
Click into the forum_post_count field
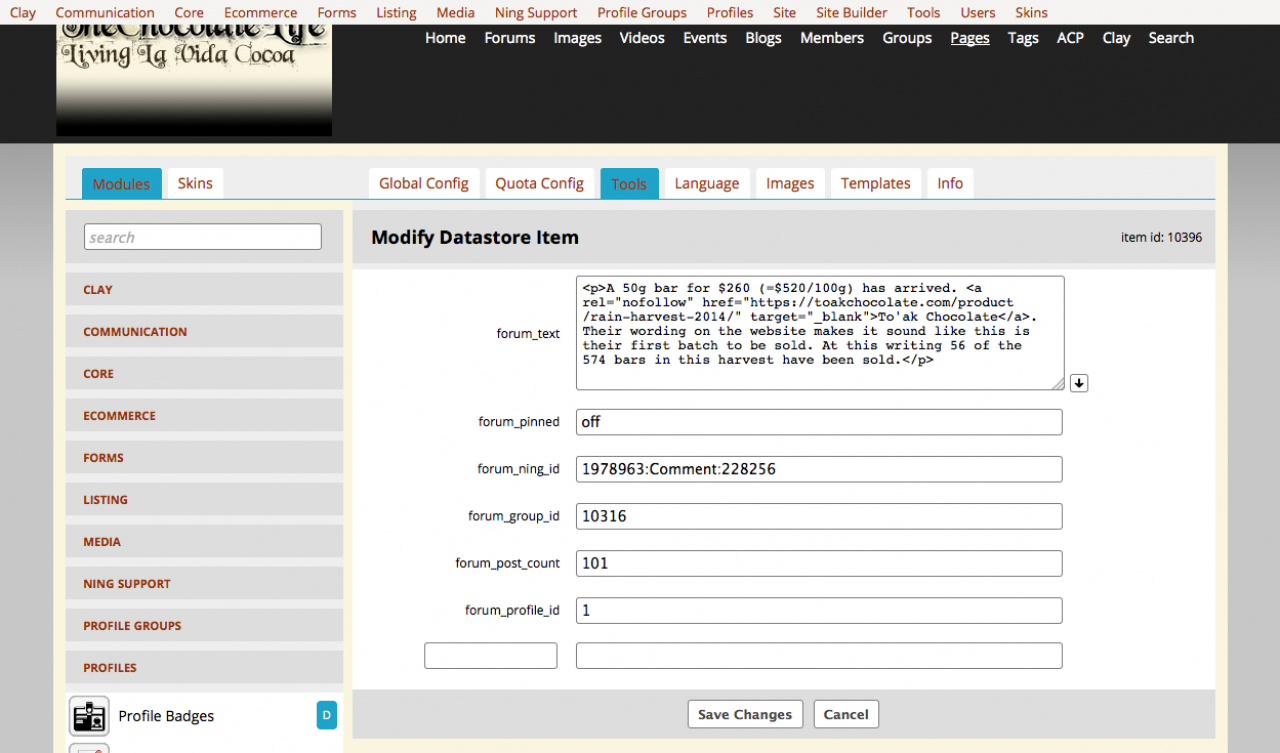tap(819, 563)
